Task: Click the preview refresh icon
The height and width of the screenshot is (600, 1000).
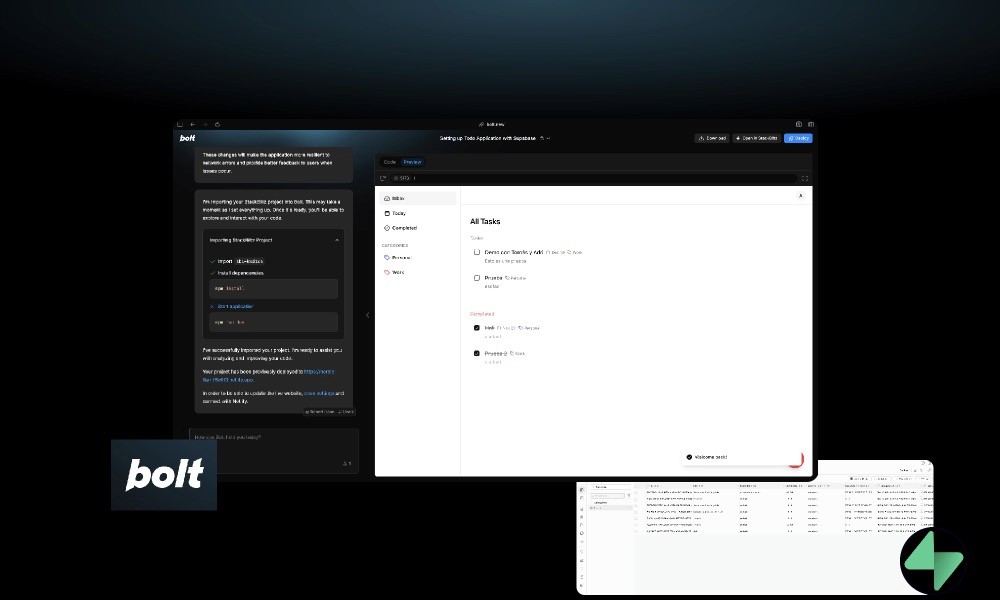Action: [383, 178]
